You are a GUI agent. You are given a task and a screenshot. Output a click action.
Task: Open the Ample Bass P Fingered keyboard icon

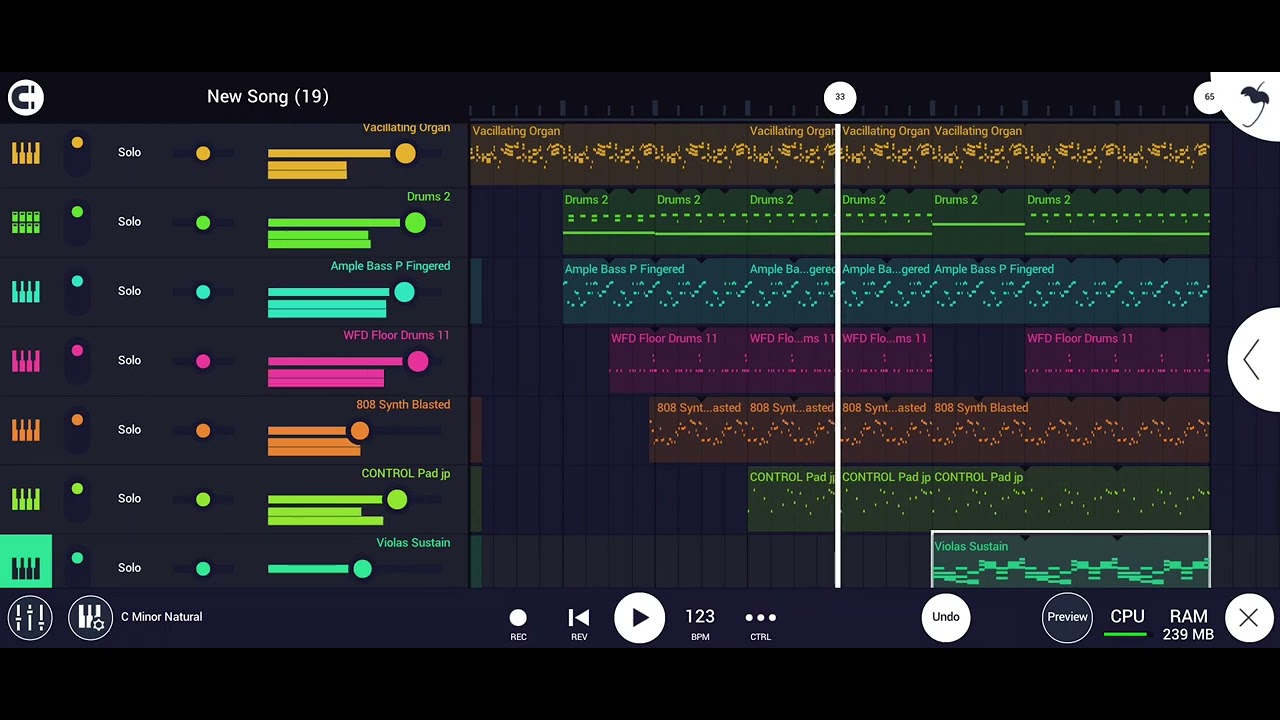coord(26,291)
